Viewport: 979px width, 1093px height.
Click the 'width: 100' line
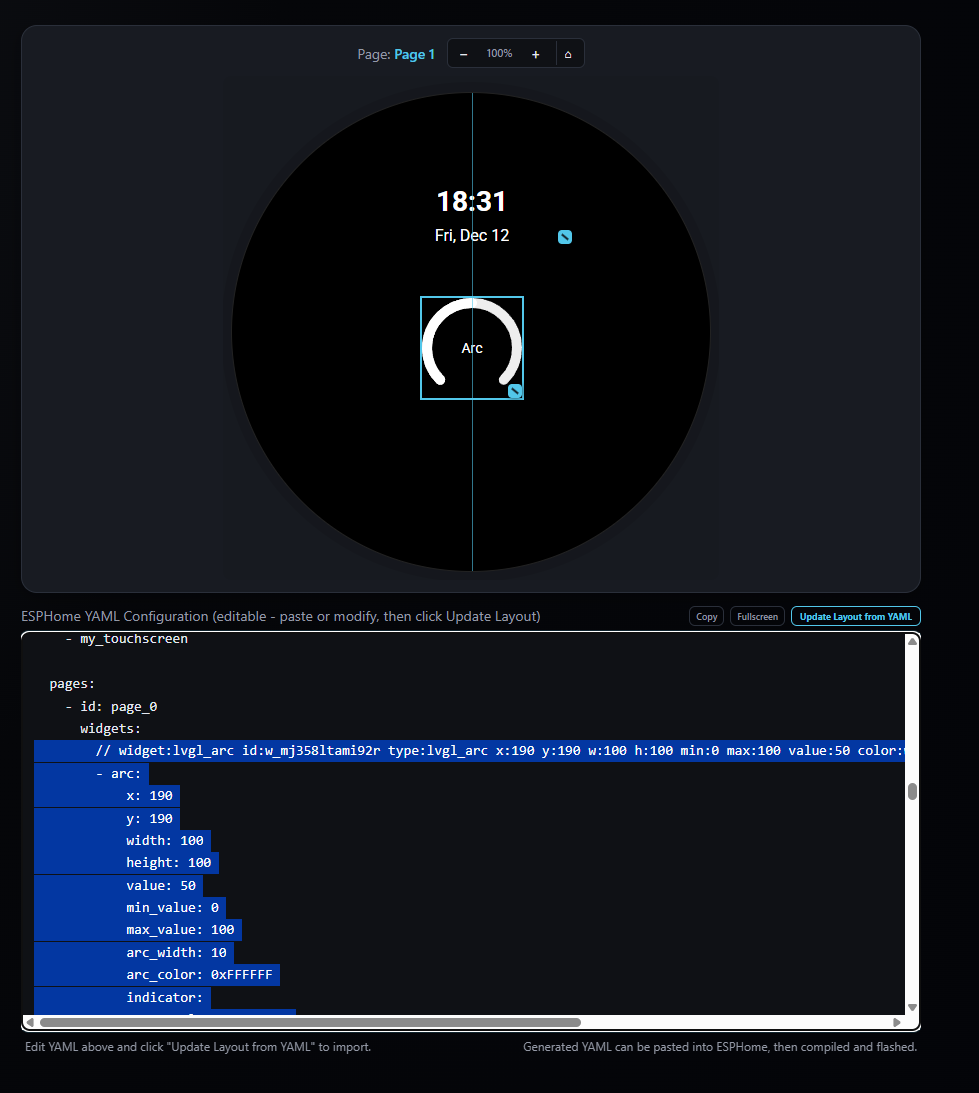pyautogui.click(x=165, y=841)
